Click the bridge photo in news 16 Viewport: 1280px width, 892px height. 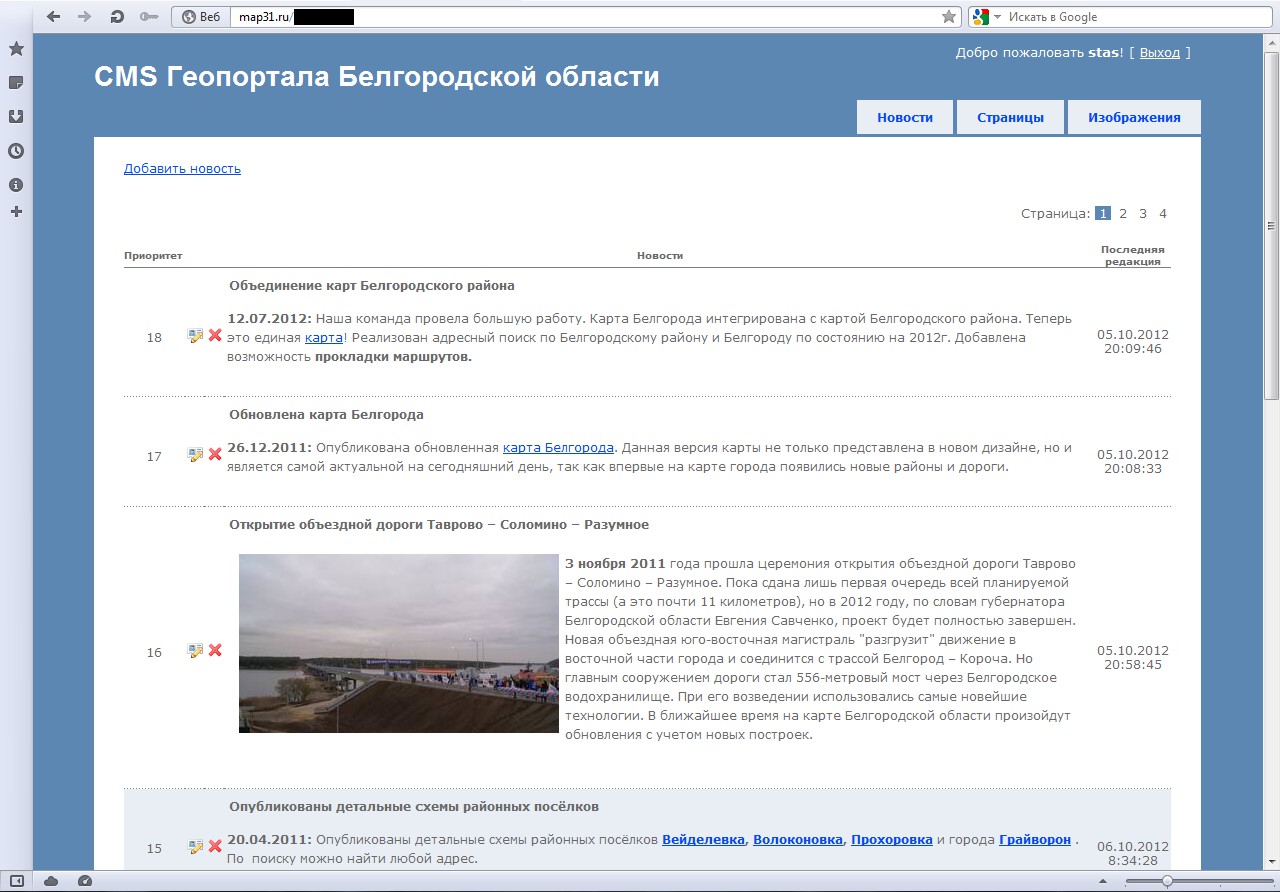click(x=398, y=643)
